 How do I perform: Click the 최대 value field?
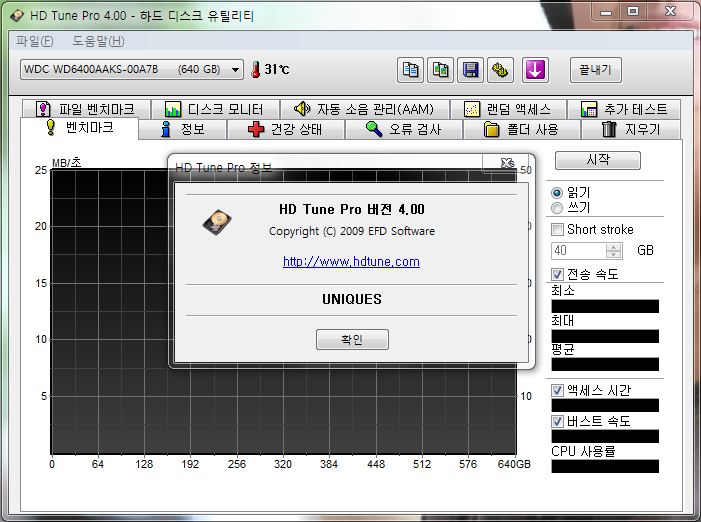click(605, 336)
